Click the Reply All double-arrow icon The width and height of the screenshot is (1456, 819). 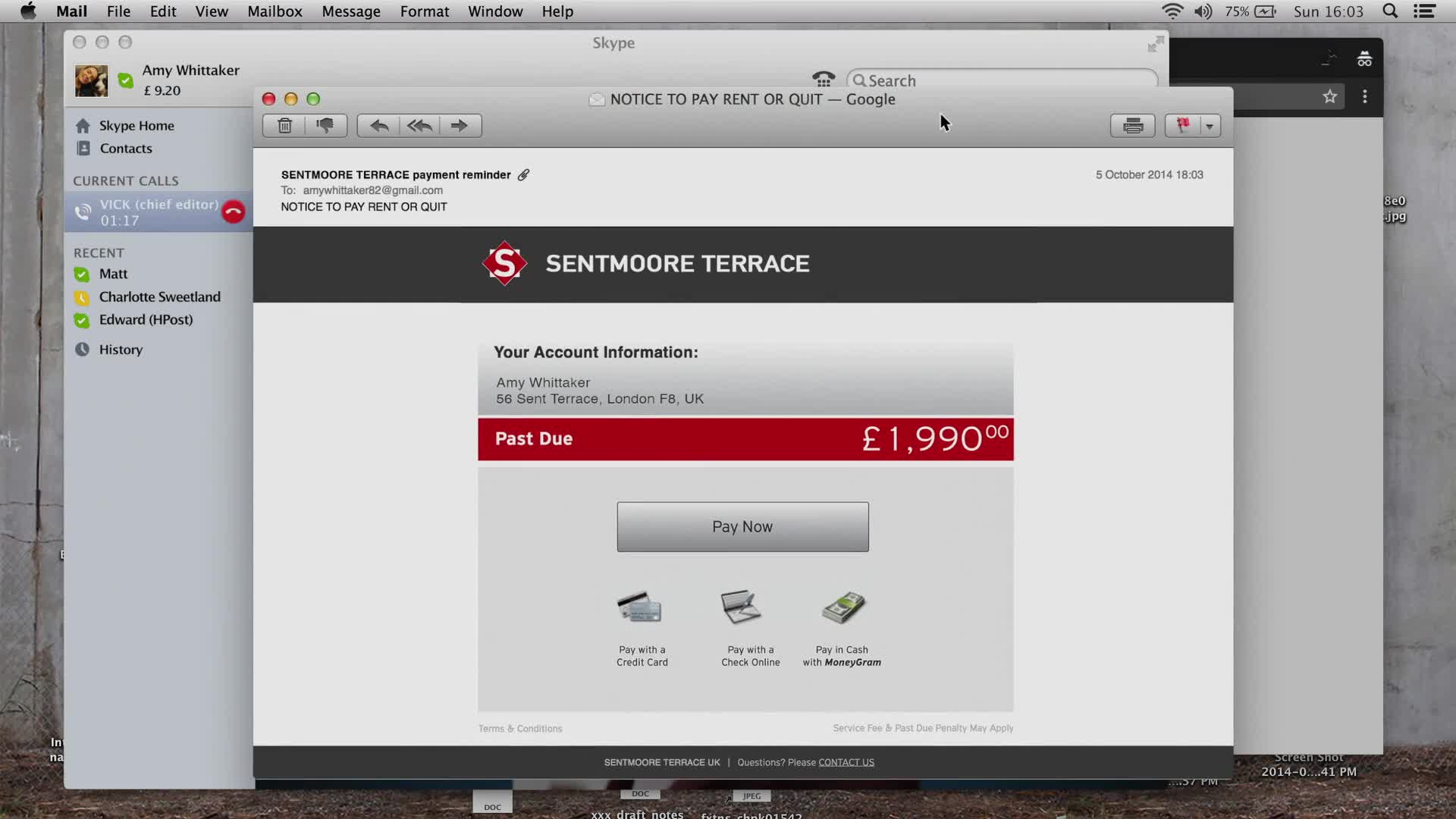pos(419,126)
